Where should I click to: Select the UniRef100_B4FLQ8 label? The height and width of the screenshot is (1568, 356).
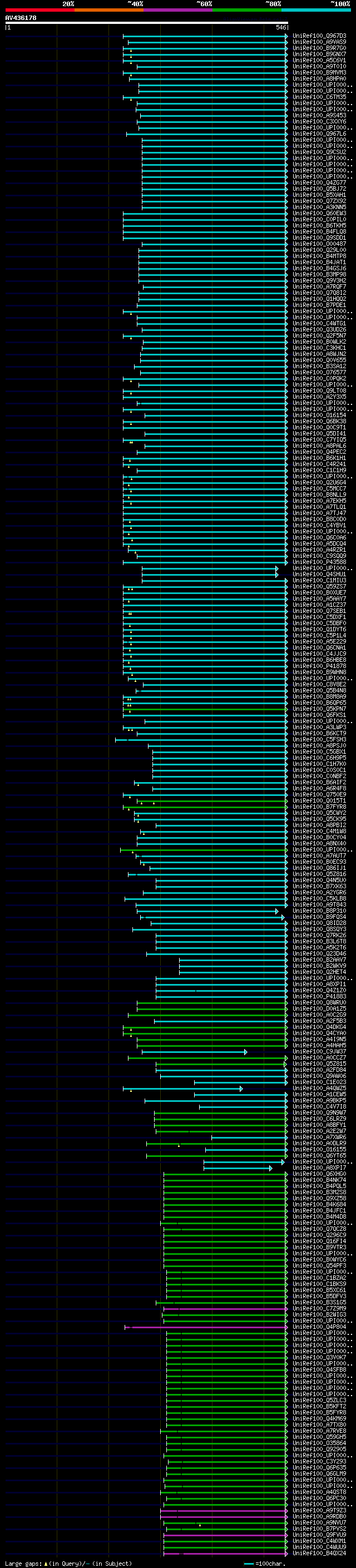coord(319,231)
